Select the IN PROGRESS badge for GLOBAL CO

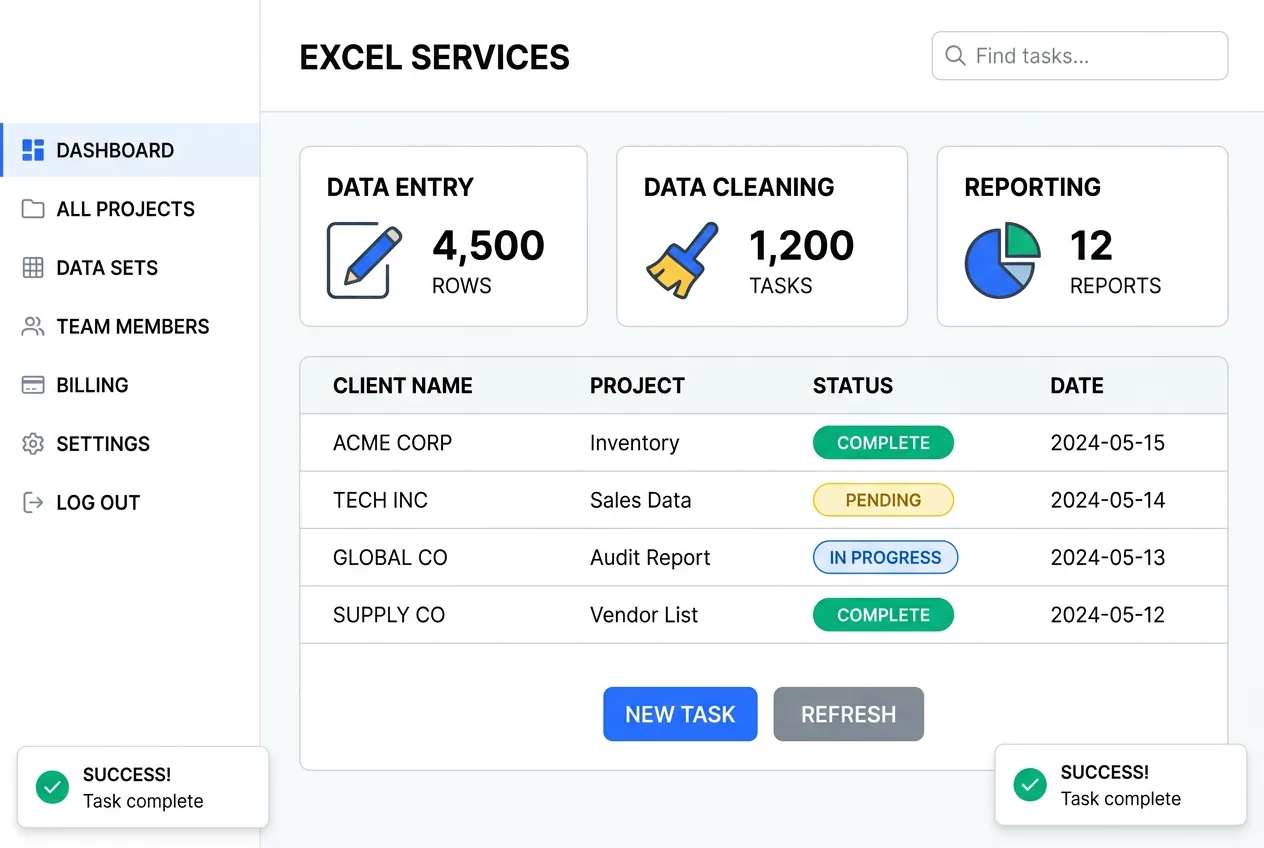pyautogui.click(x=885, y=557)
